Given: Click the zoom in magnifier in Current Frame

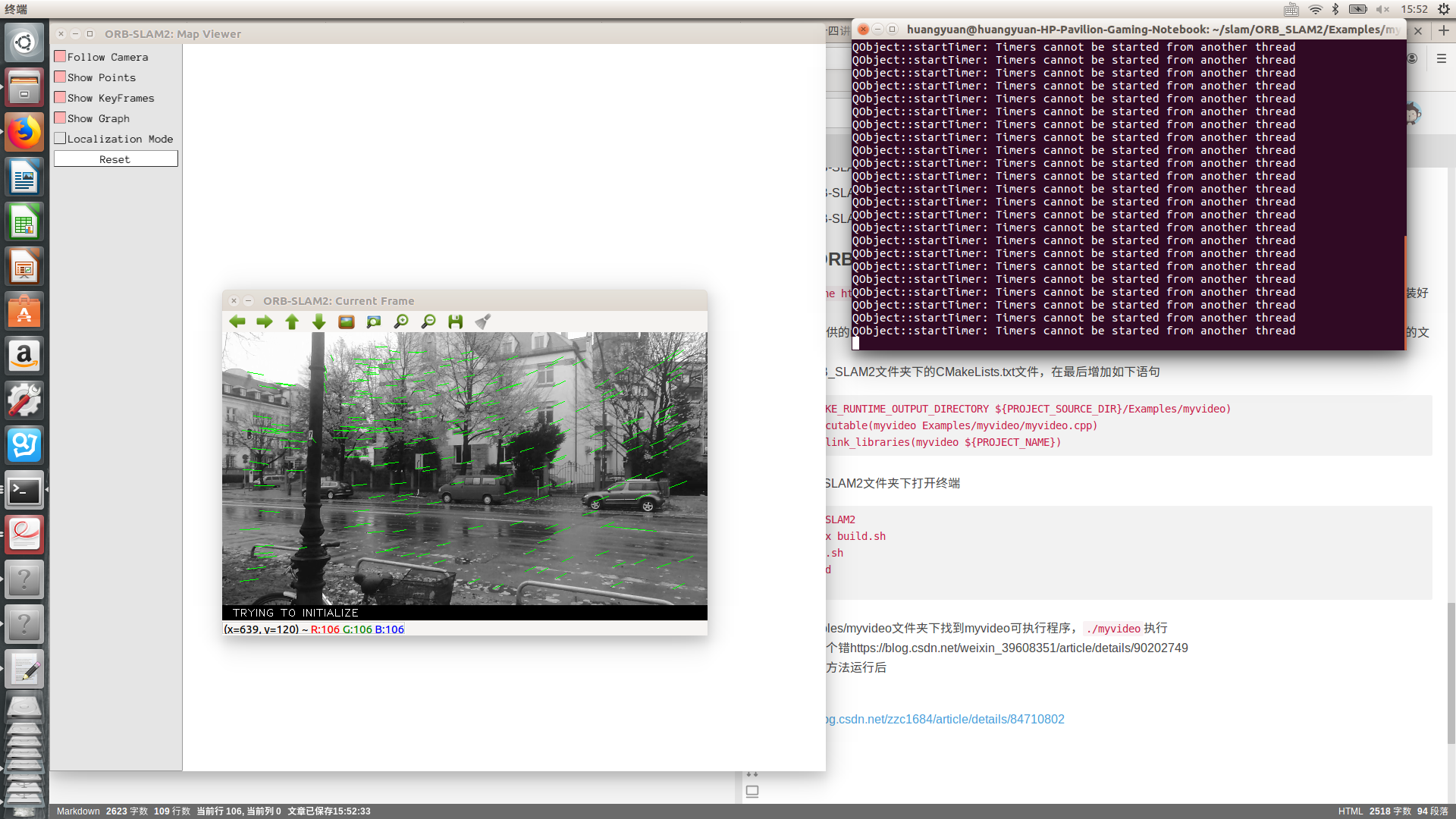Looking at the screenshot, I should pos(401,322).
